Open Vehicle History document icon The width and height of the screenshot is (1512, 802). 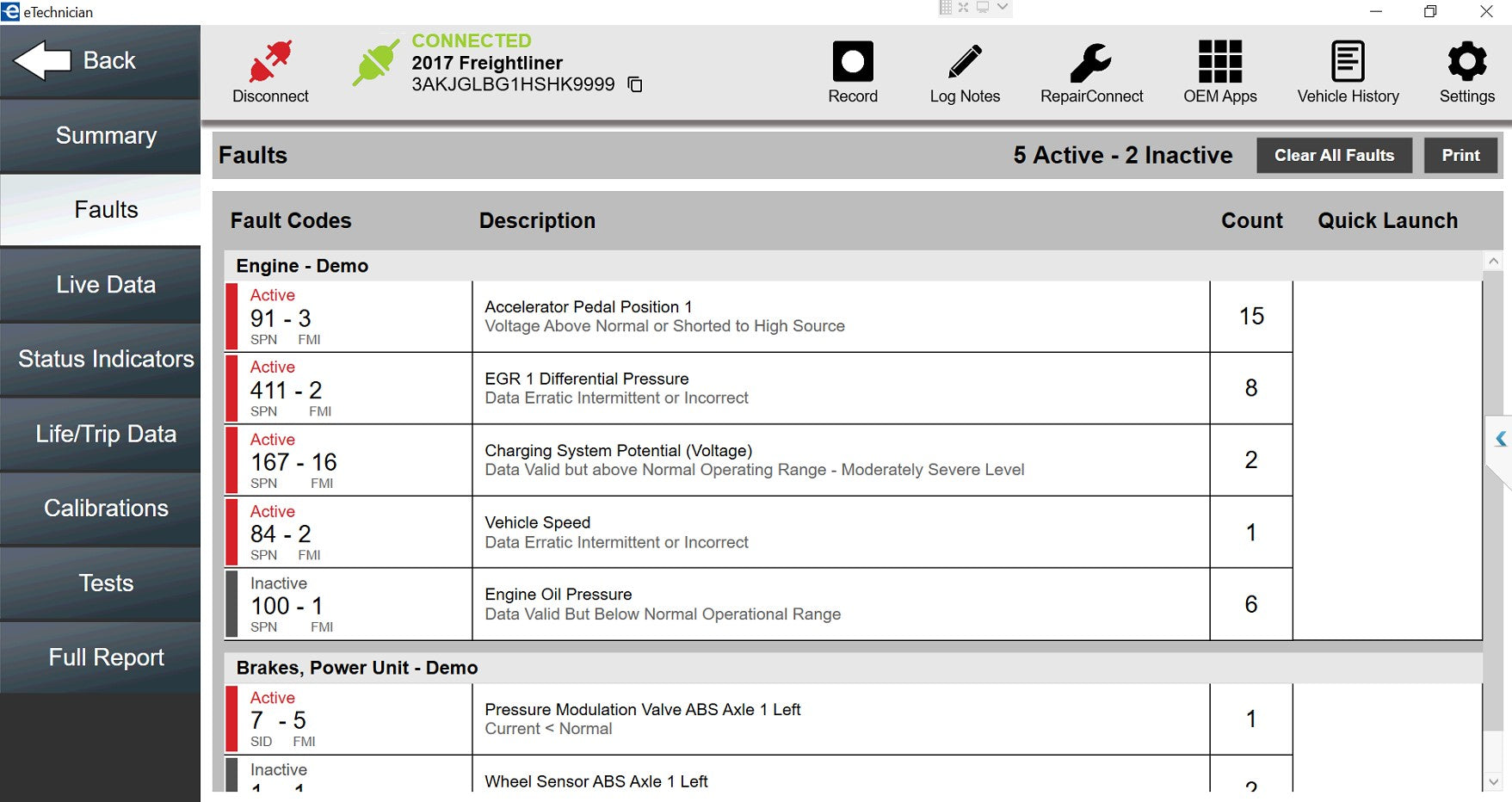coord(1347,62)
